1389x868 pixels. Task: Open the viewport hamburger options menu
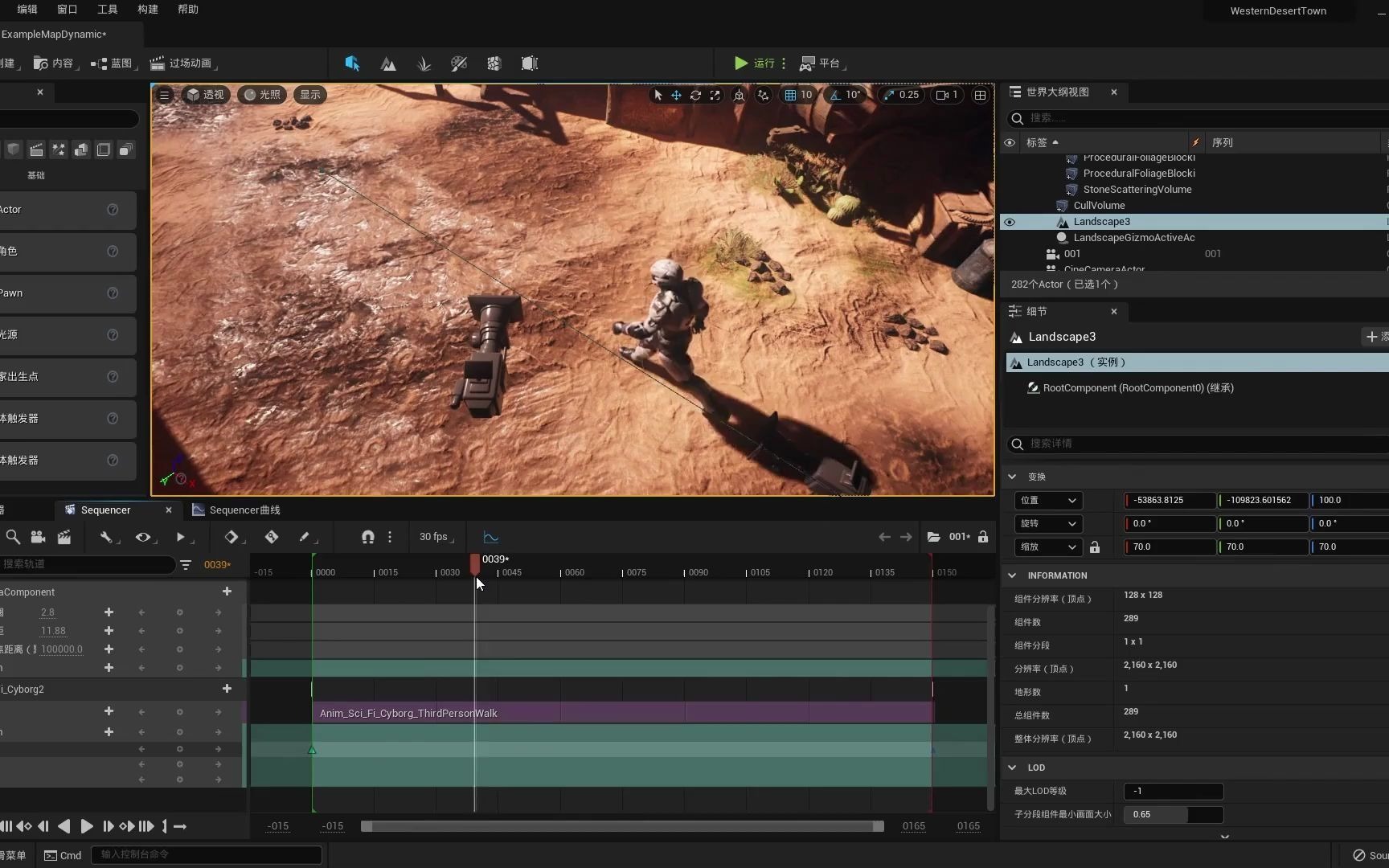(164, 95)
